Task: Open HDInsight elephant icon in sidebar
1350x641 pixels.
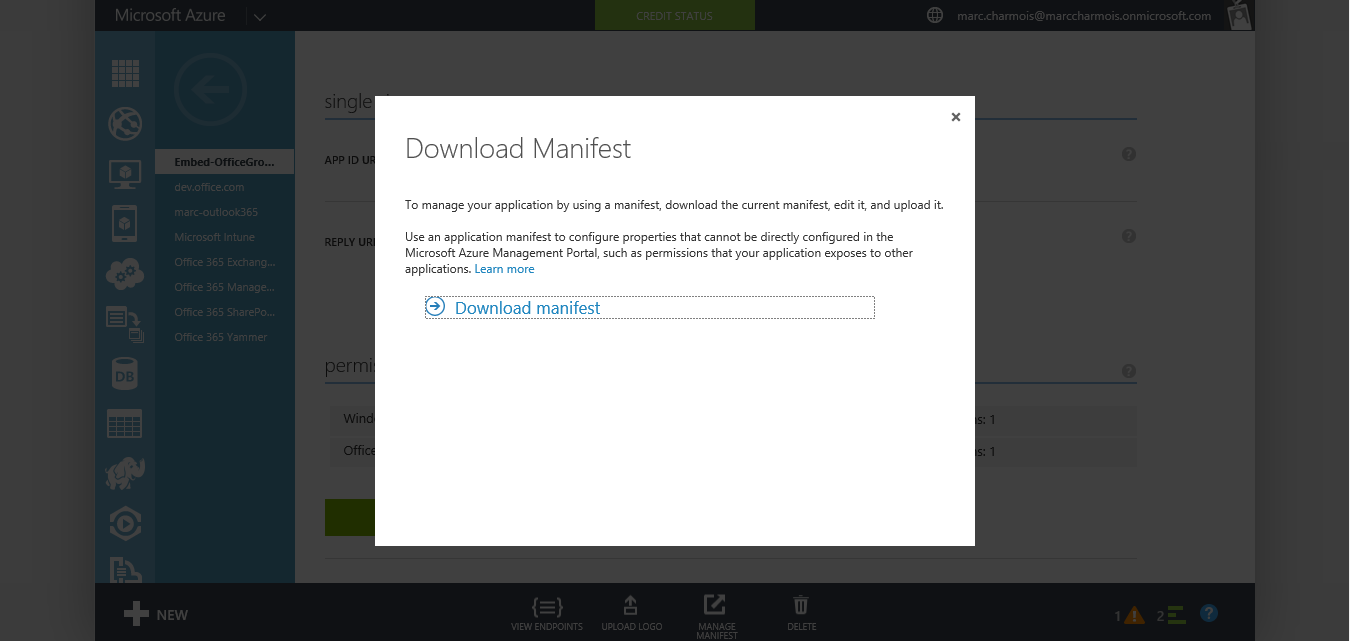Action: tap(125, 474)
